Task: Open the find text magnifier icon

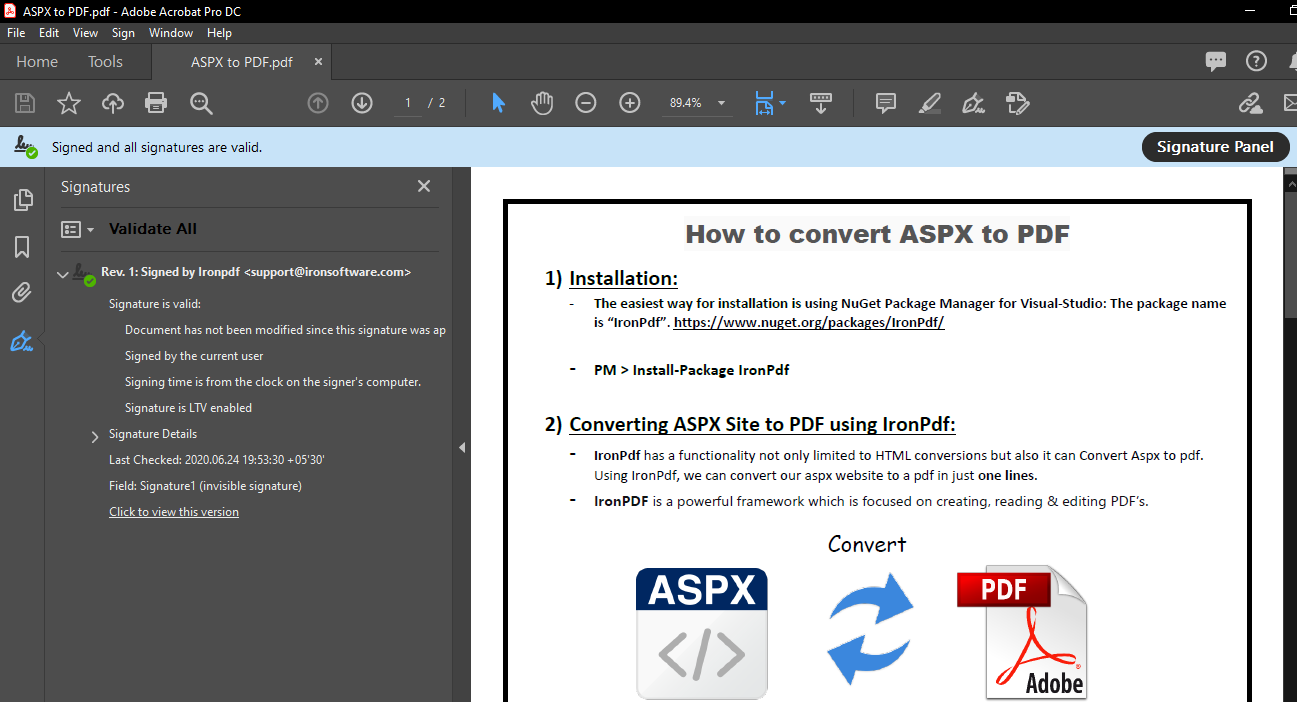Action: 201,103
